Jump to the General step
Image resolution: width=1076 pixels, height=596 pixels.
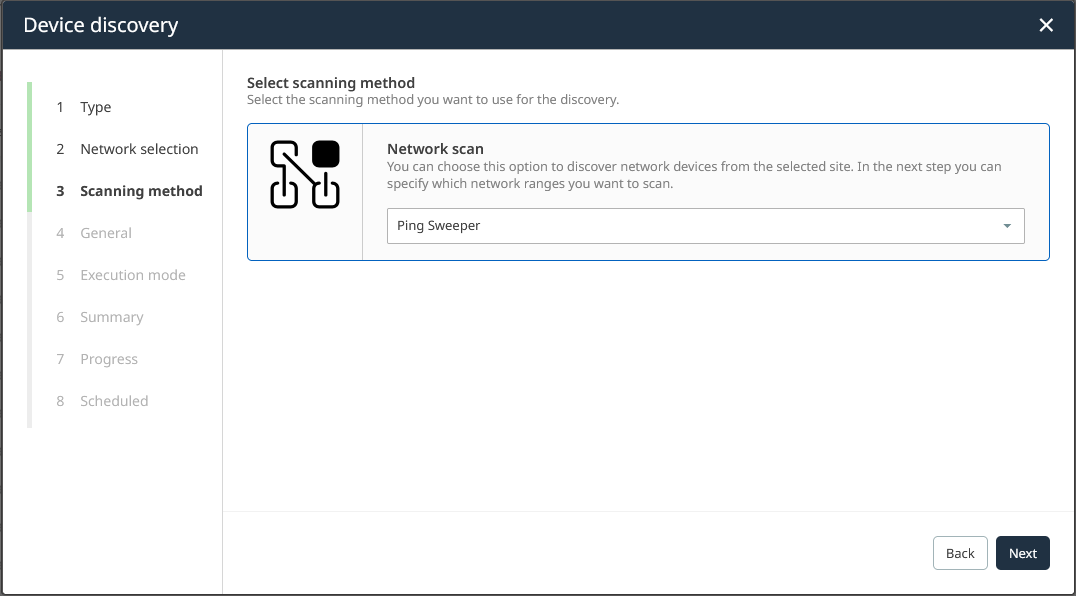[106, 233]
